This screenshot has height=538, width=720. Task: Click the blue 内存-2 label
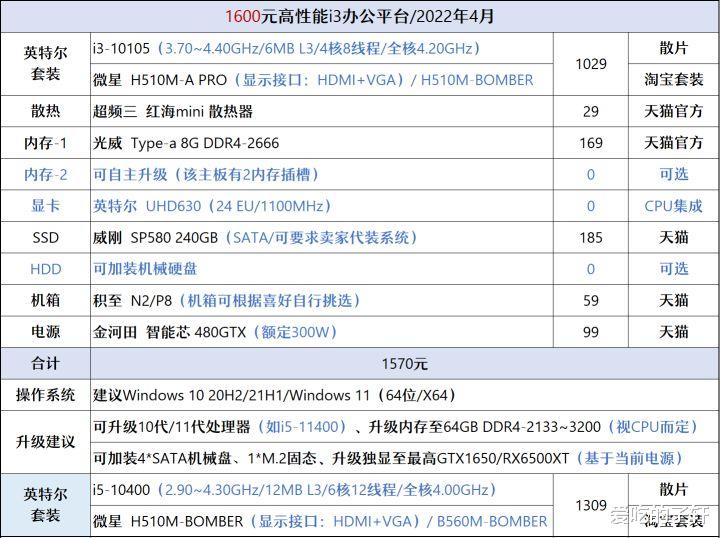pyautogui.click(x=45, y=174)
